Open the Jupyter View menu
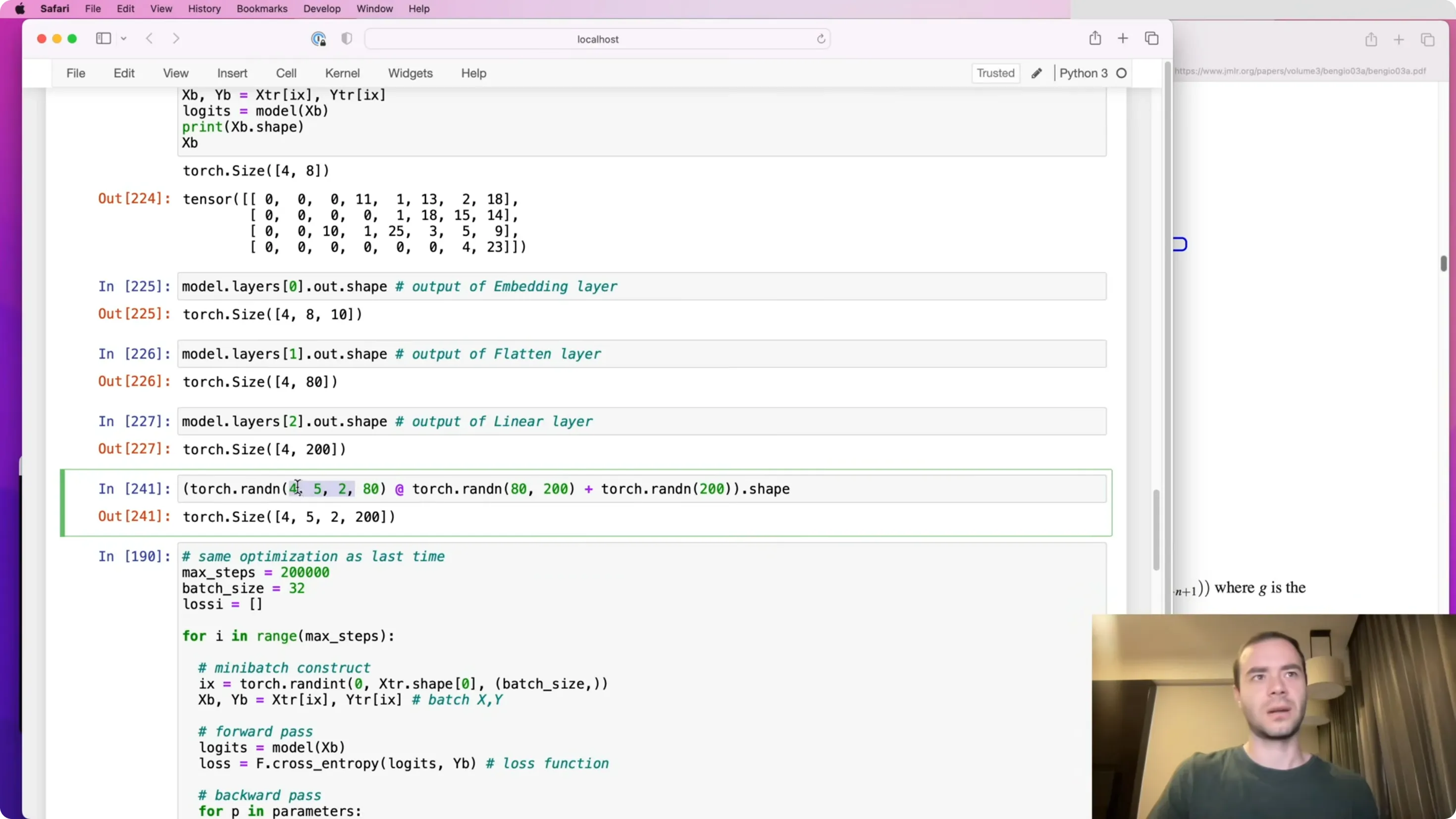The image size is (1456, 819). [176, 73]
